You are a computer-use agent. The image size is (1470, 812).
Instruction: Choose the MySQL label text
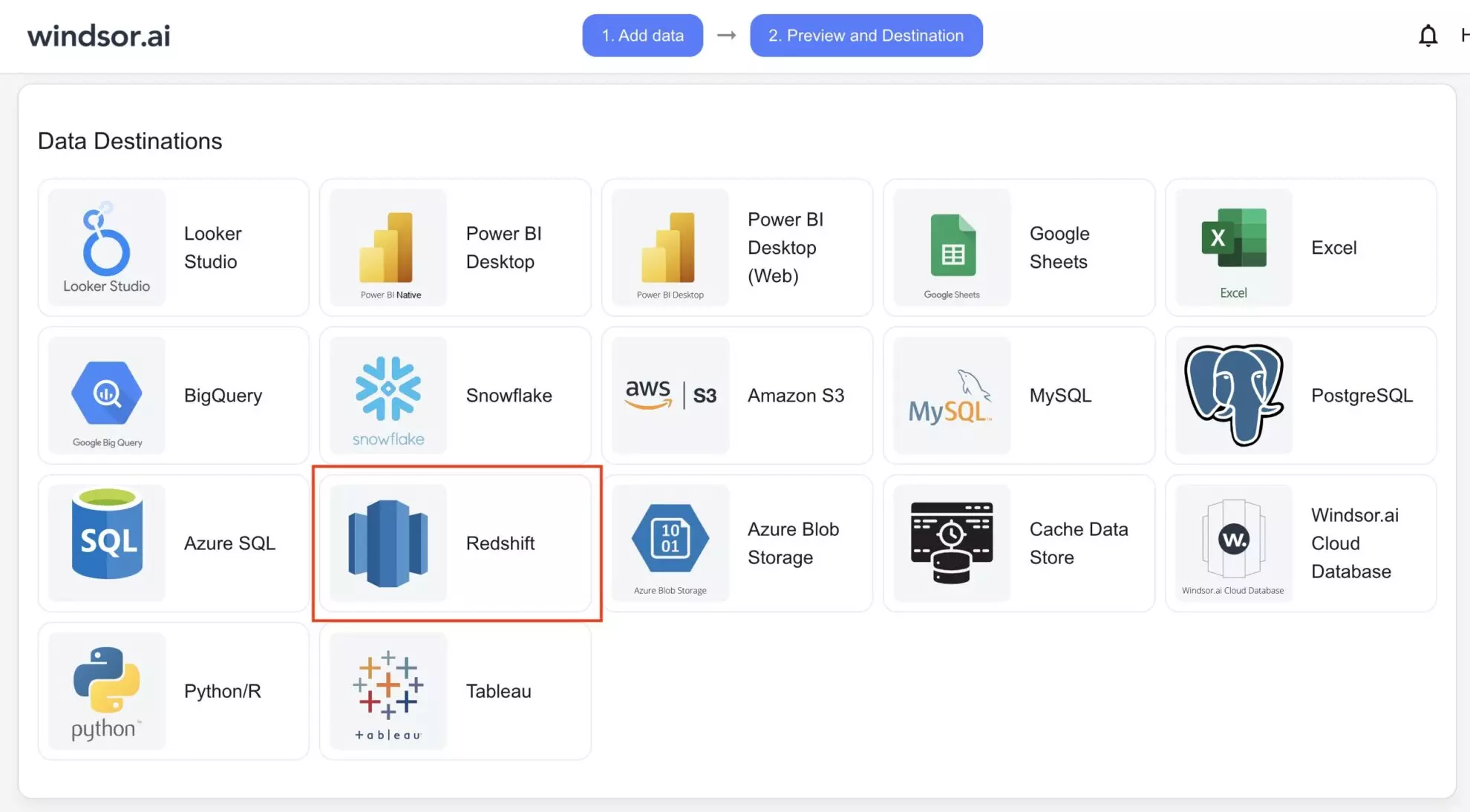[1060, 395]
